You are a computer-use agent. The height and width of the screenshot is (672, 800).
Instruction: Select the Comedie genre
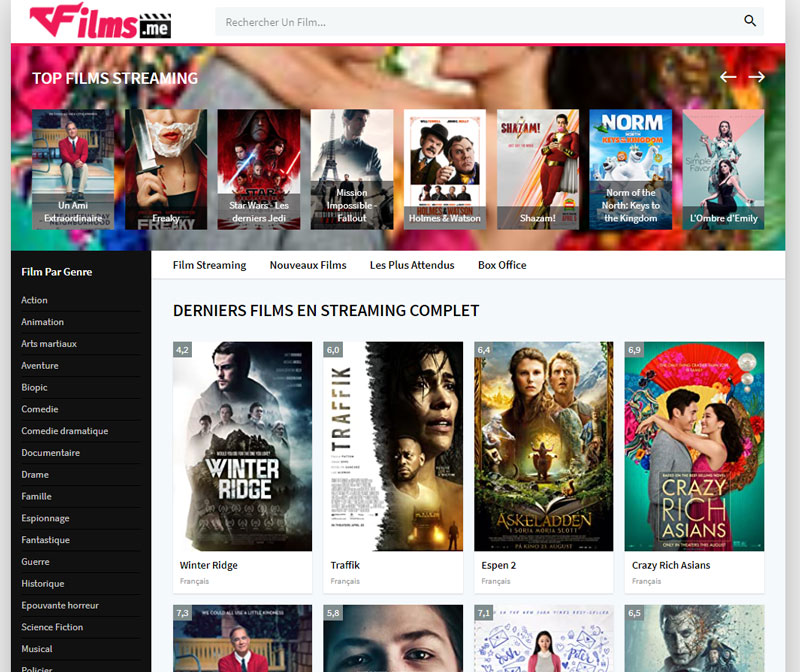(x=40, y=409)
